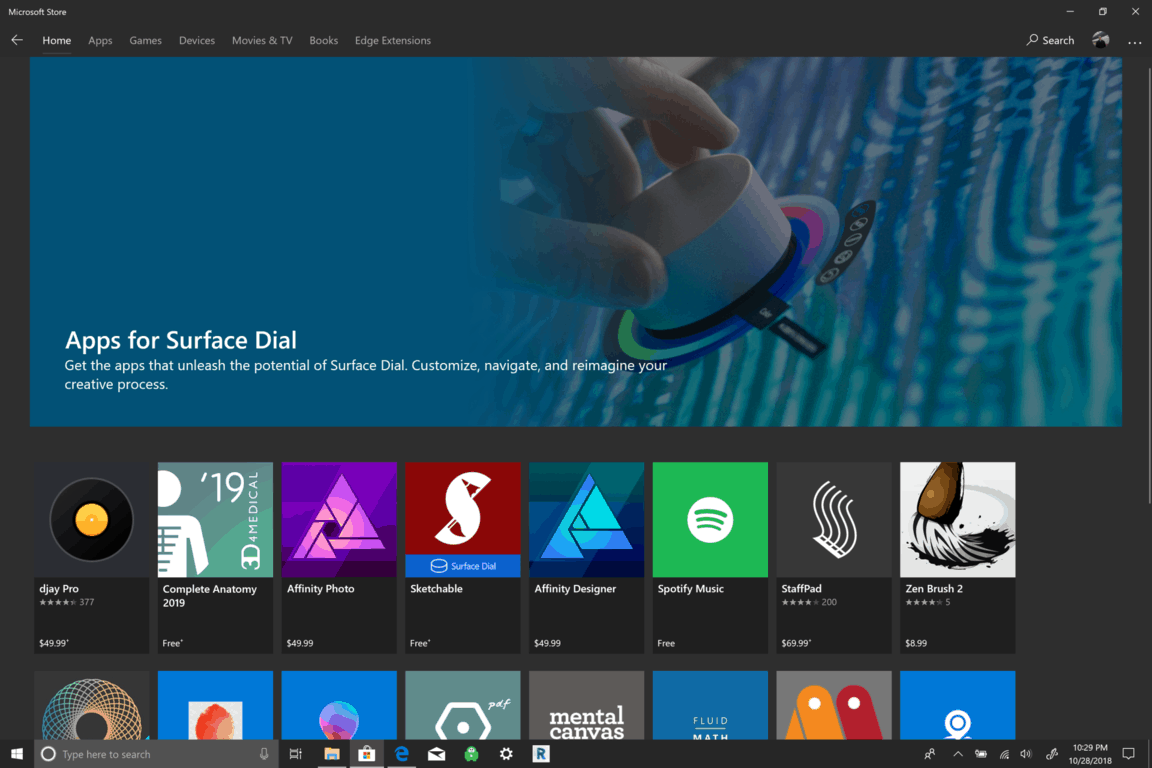Open the Apps for Surface Dial banner

(575, 242)
